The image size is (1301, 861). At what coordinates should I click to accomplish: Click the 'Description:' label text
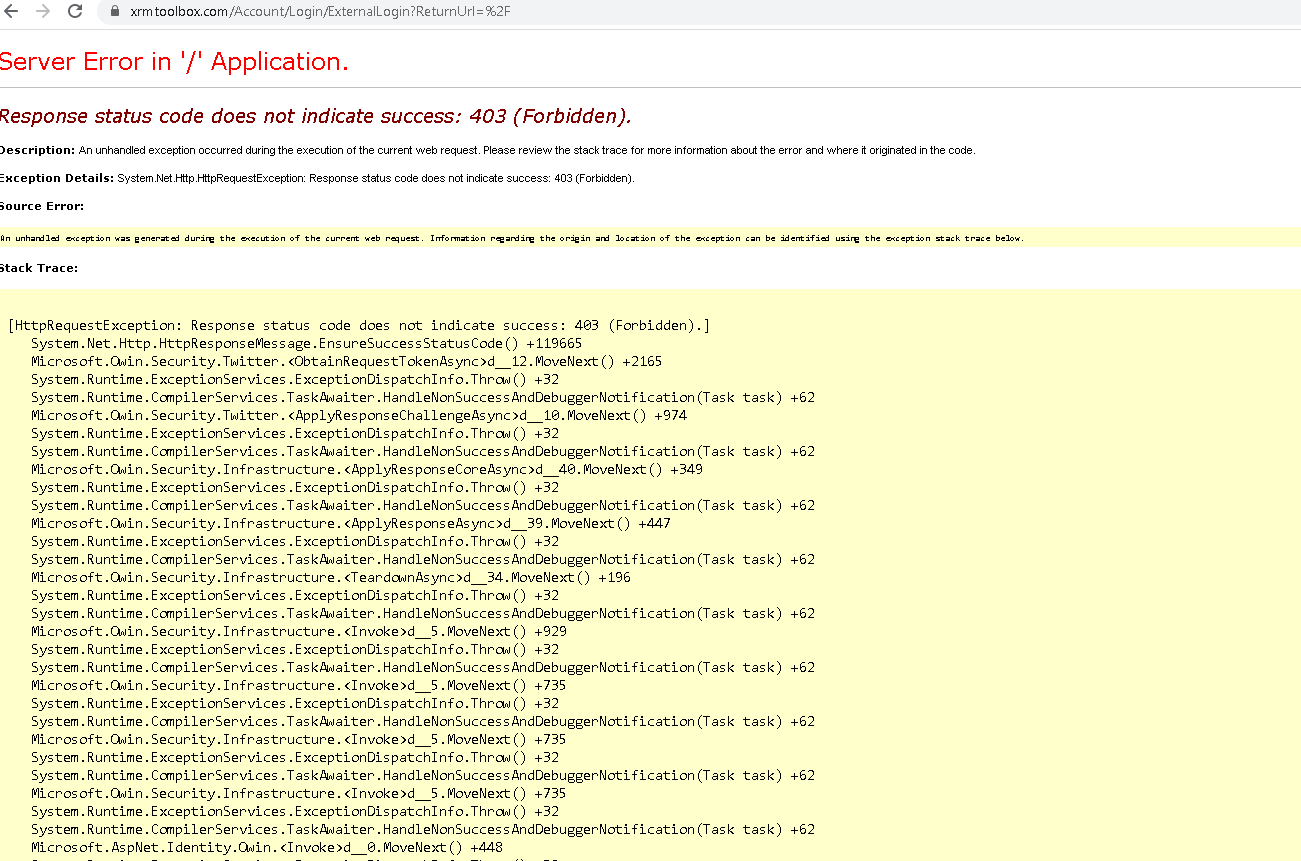37,150
